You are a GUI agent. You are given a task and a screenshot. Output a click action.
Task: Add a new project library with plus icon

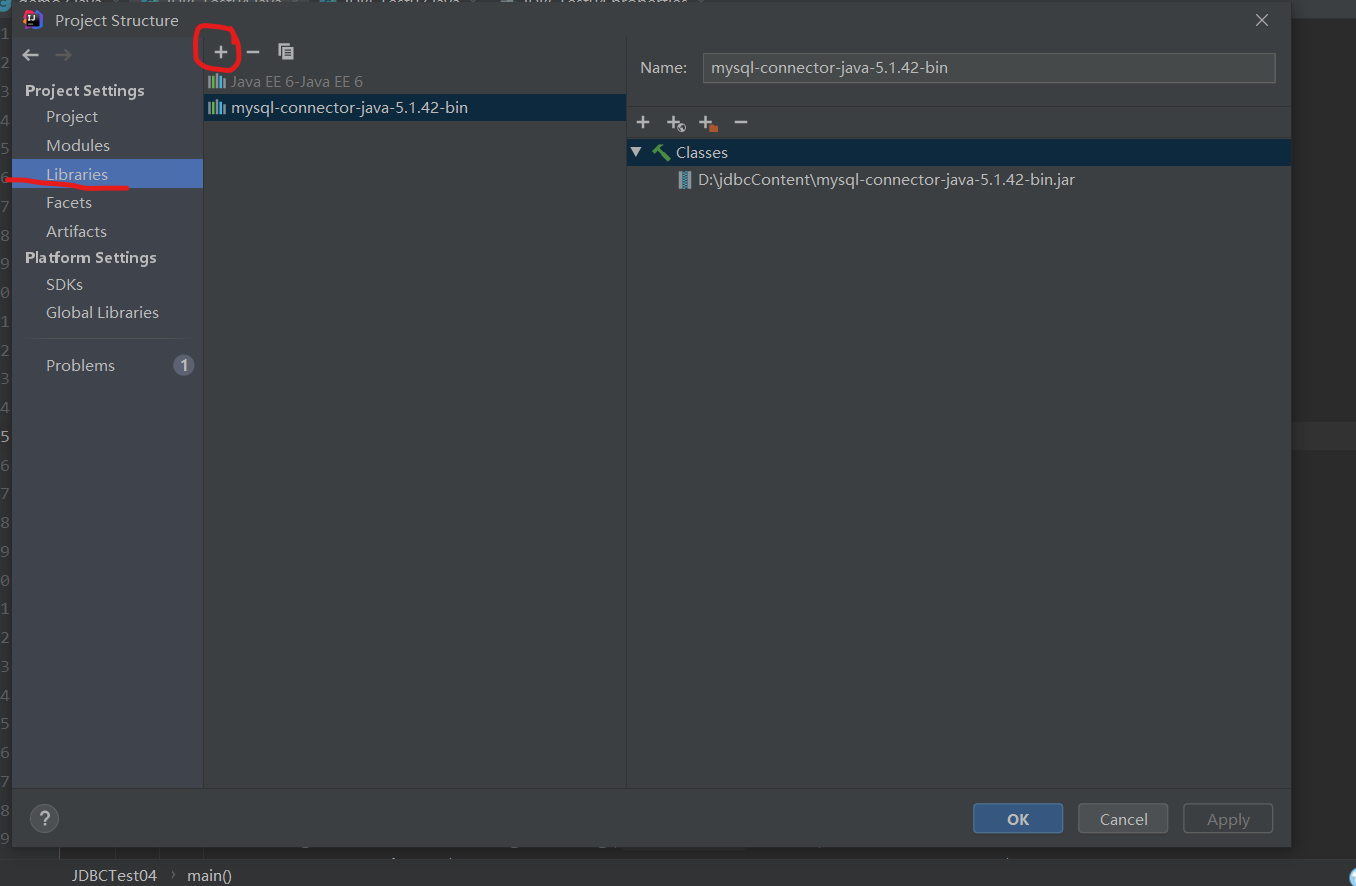click(221, 52)
